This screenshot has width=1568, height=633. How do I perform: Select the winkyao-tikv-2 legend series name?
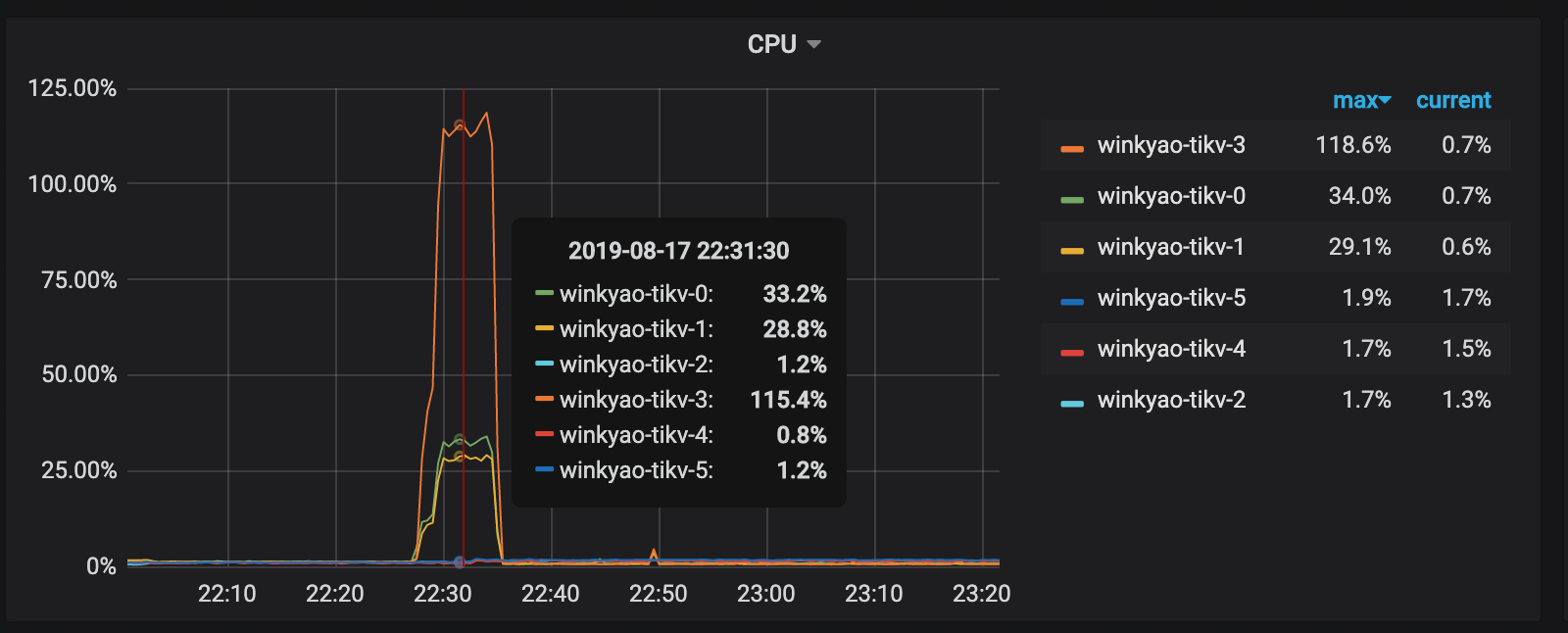1171,400
